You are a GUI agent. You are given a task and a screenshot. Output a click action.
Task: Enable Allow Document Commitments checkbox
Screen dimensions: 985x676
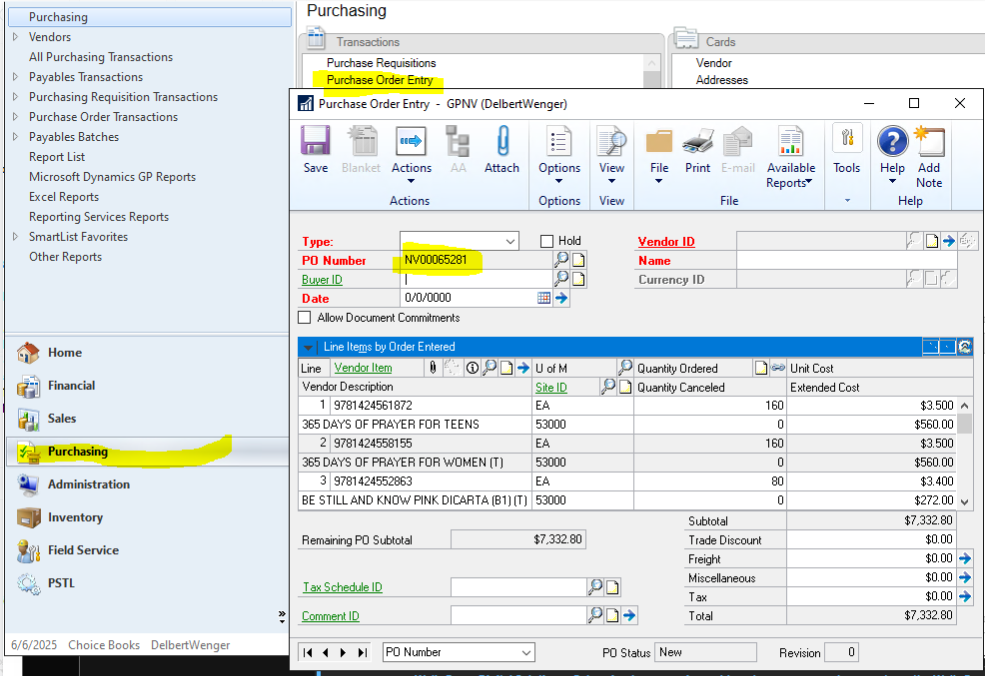pyautogui.click(x=305, y=318)
